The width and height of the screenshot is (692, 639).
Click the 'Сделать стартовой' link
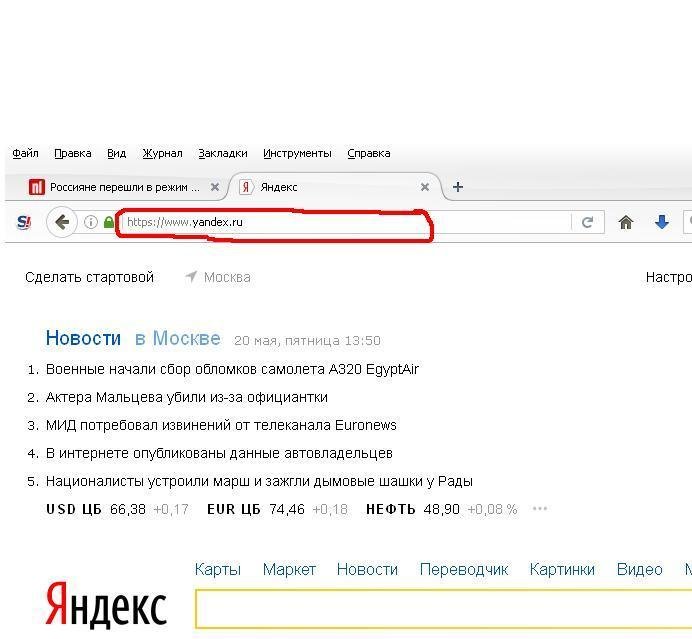(89, 277)
